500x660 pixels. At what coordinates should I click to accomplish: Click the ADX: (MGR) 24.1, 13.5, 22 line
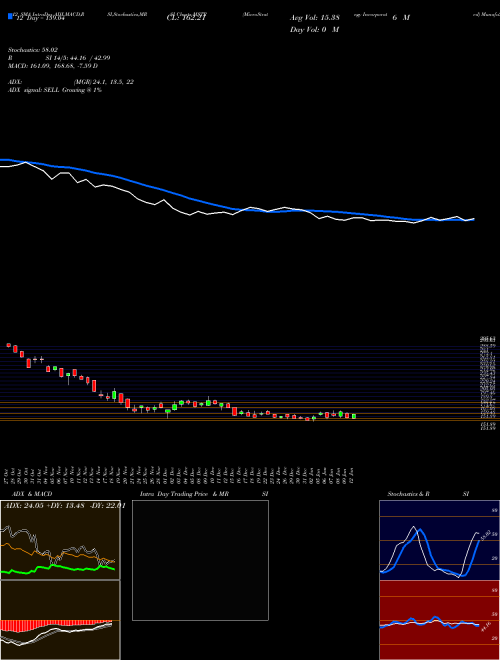(71, 82)
